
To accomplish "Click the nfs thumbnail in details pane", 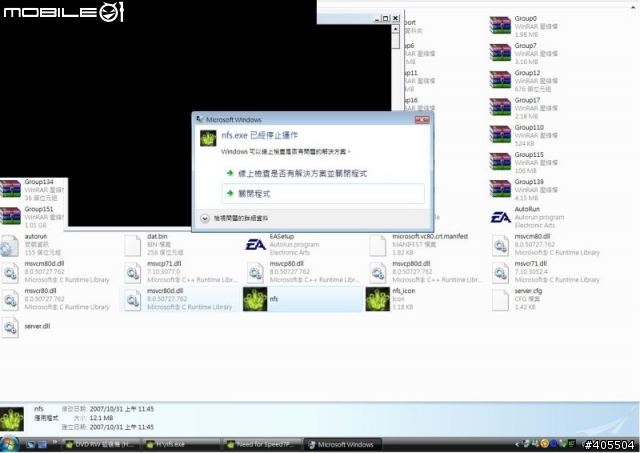I will (12, 419).
